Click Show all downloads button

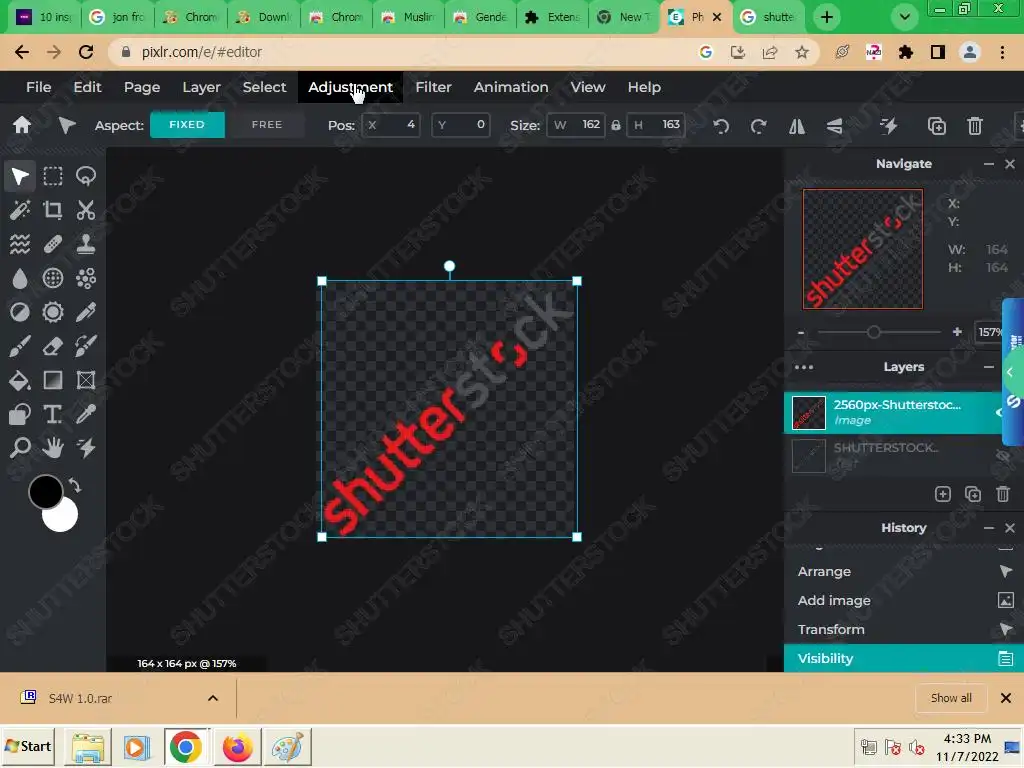tap(951, 698)
